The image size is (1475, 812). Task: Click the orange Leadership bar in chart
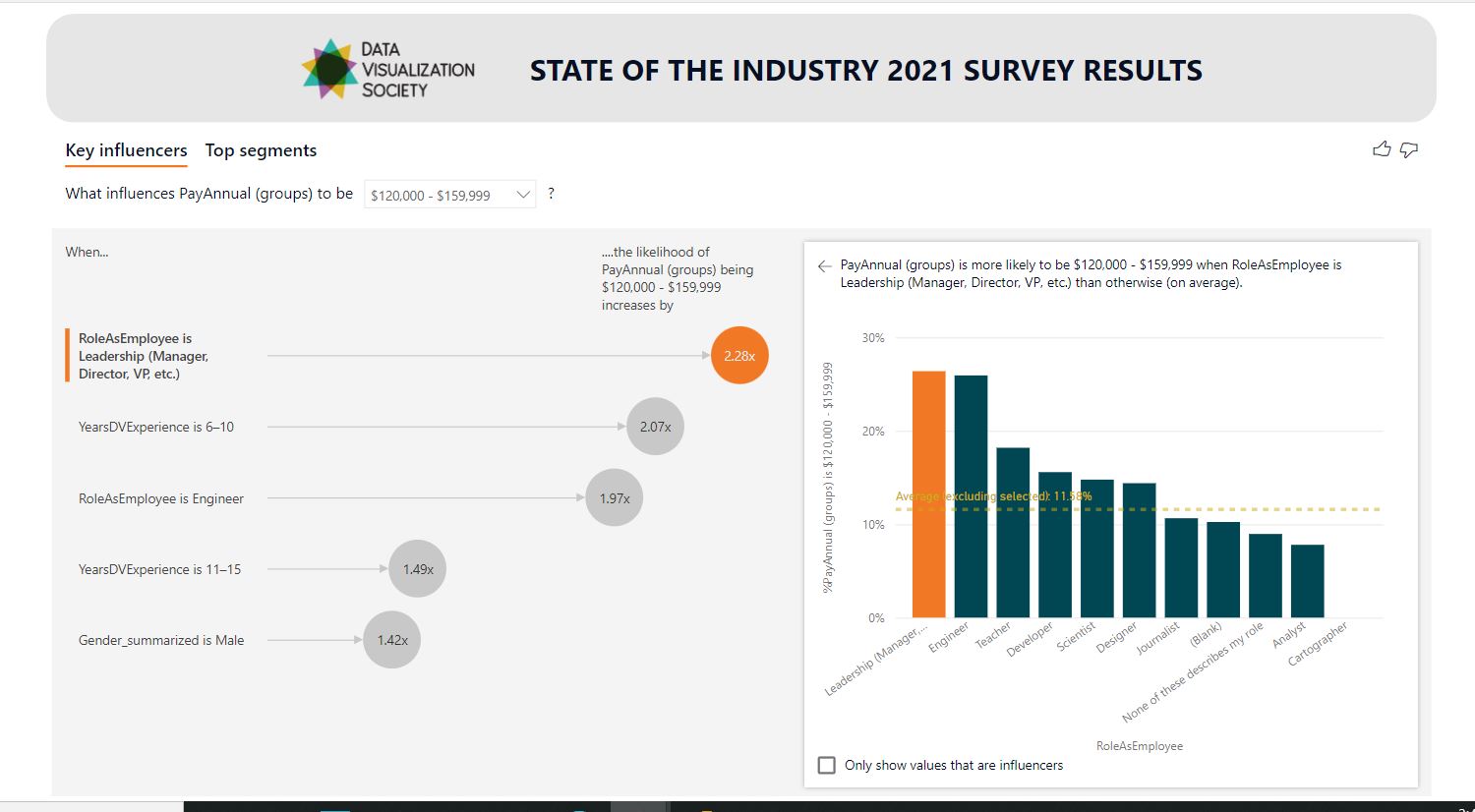coord(928,494)
